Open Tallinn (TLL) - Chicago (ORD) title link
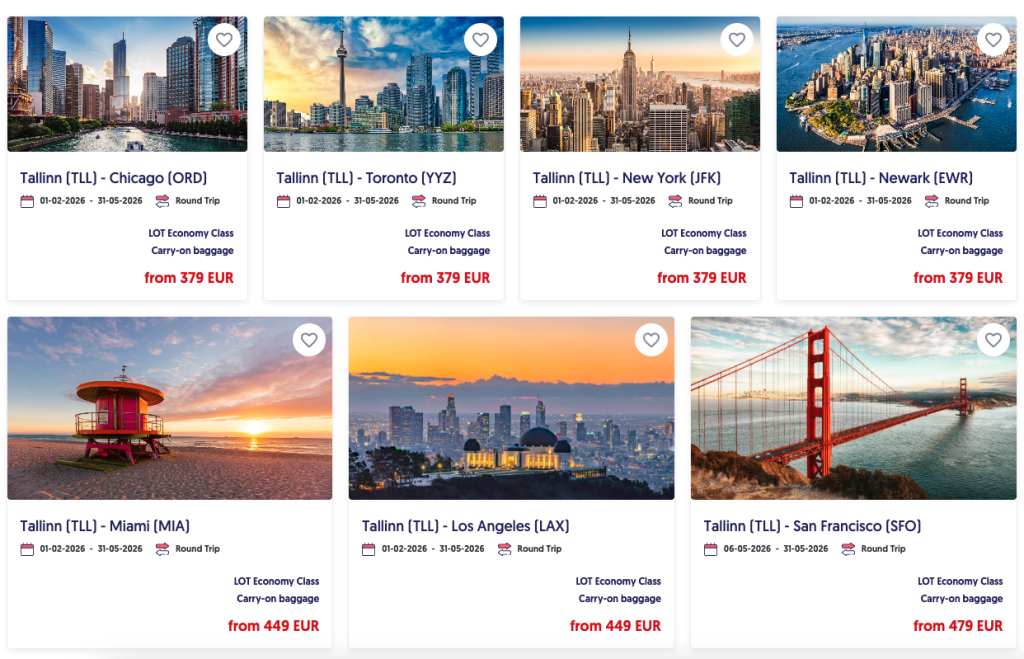 114,178
